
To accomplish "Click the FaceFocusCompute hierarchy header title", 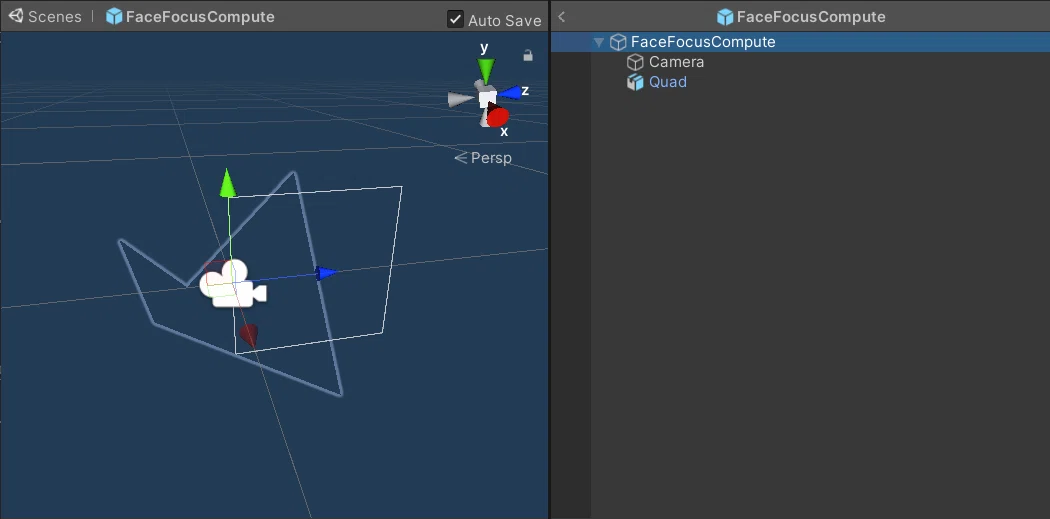I will (x=811, y=17).
